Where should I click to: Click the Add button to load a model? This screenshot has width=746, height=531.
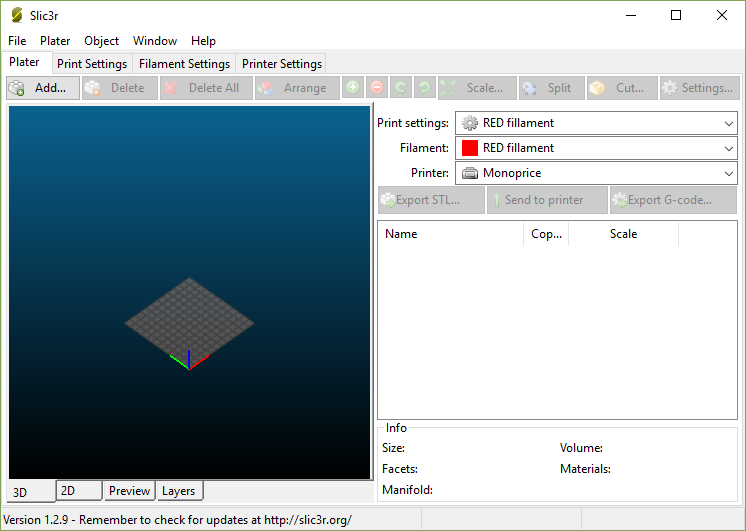pyautogui.click(x=42, y=88)
